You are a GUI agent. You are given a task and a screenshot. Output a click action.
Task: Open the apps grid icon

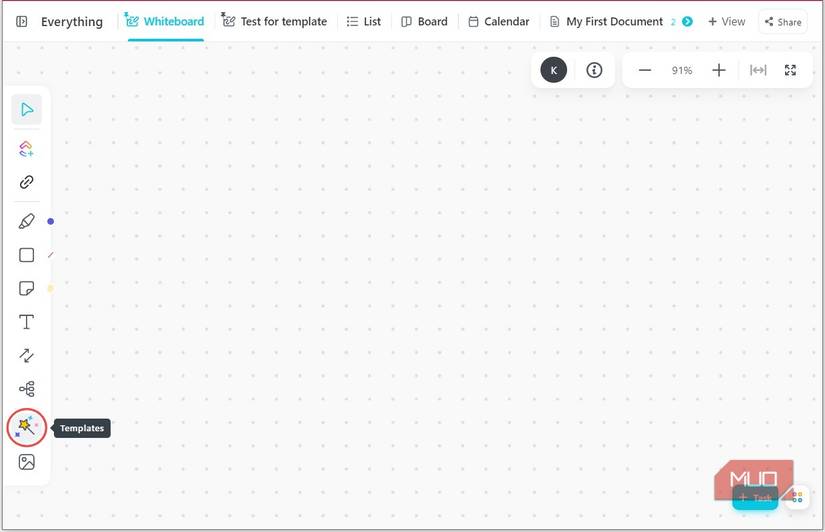pos(797,497)
